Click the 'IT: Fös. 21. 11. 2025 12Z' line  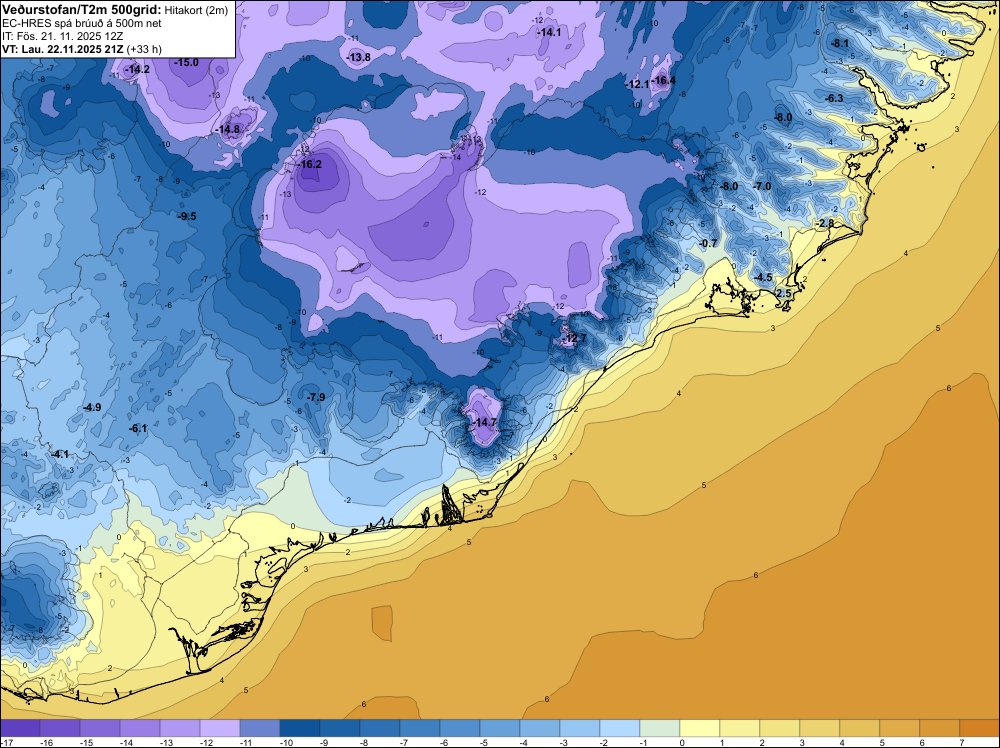pyautogui.click(x=62, y=36)
